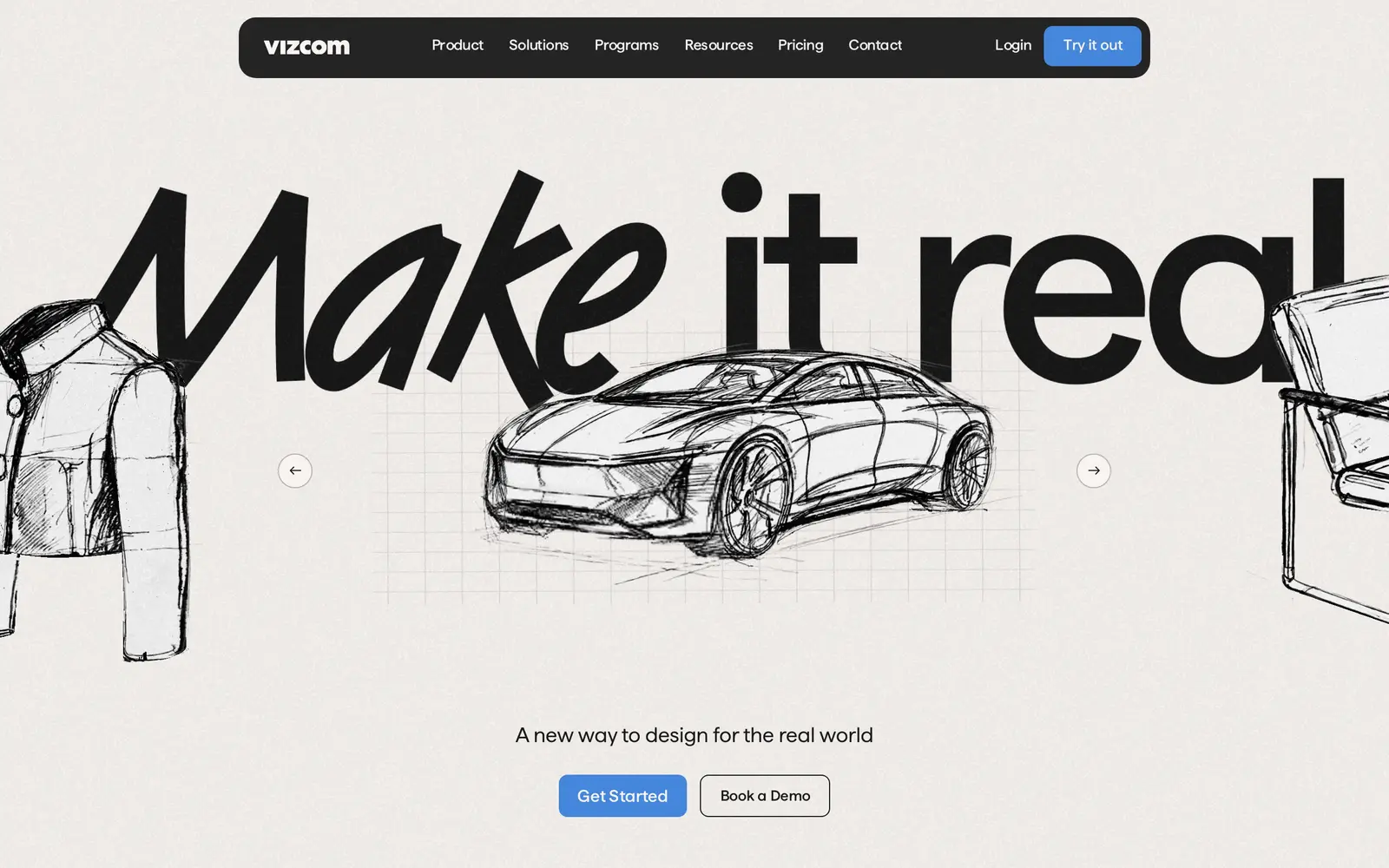This screenshot has height=868, width=1389.
Task: Click the 'A new way to design' tagline
Action: [x=694, y=735]
